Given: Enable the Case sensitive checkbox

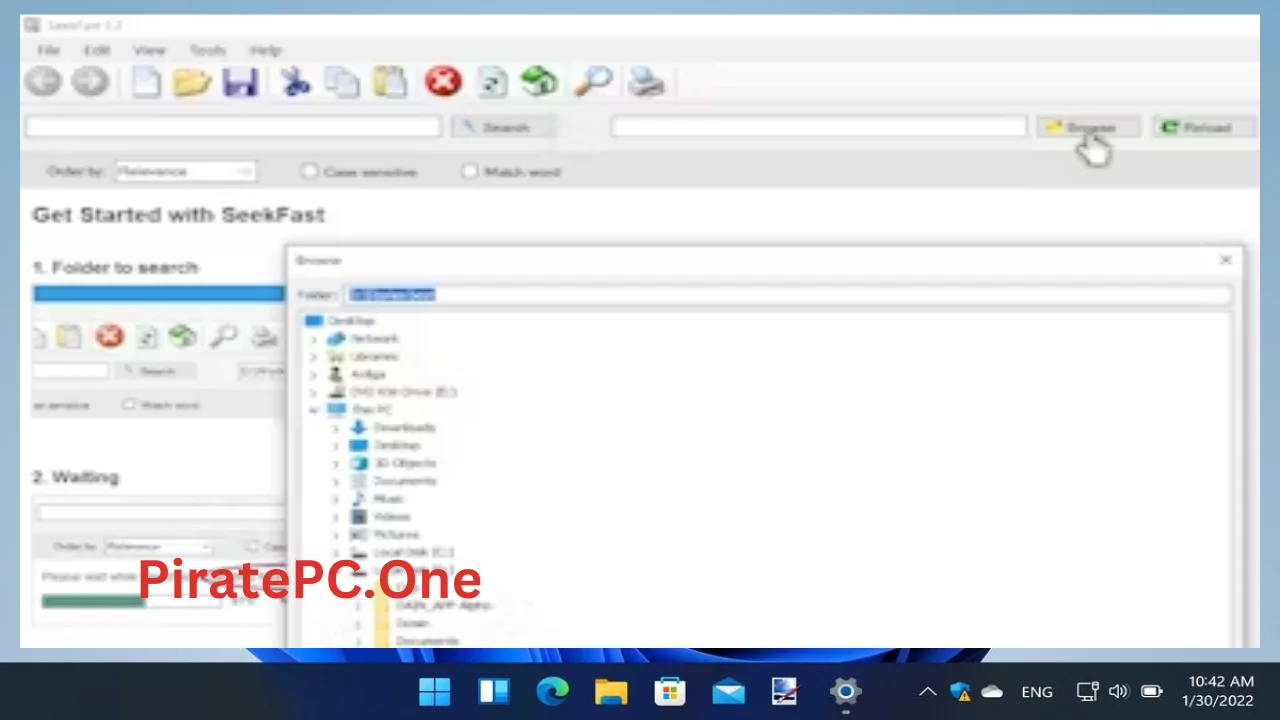Looking at the screenshot, I should point(309,172).
